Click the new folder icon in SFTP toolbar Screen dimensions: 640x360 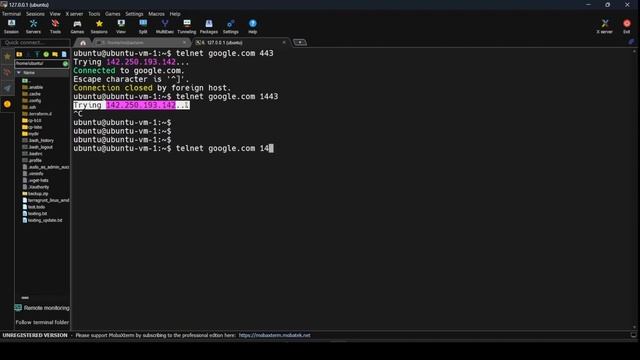(x=55, y=54)
